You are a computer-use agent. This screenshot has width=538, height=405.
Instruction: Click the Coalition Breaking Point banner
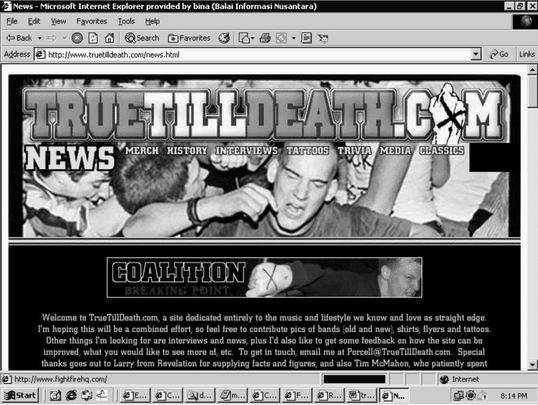point(264,277)
